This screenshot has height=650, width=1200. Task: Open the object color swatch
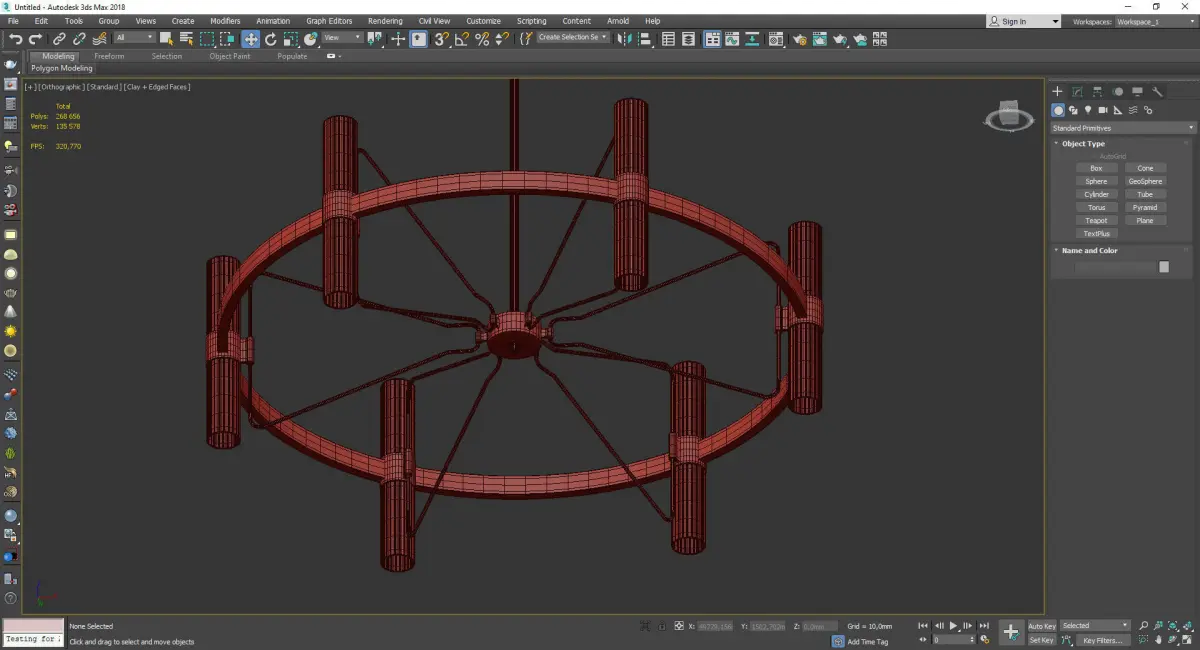(1164, 267)
